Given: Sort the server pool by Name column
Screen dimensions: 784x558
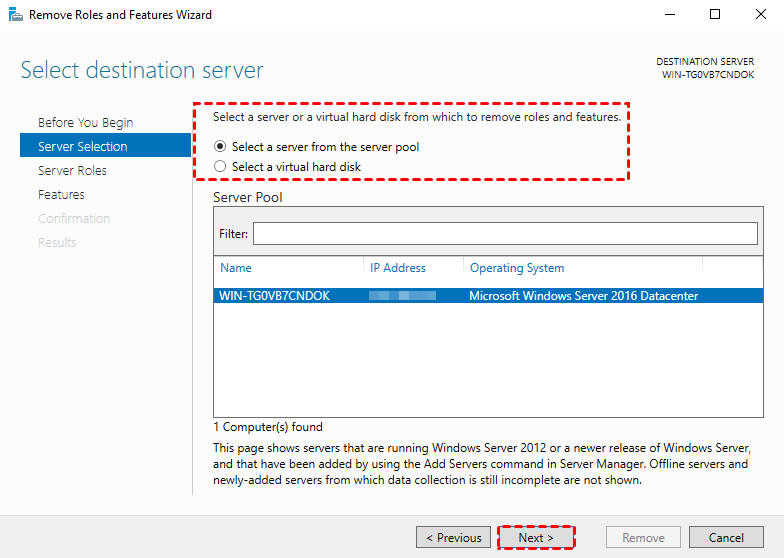Looking at the screenshot, I should [236, 268].
